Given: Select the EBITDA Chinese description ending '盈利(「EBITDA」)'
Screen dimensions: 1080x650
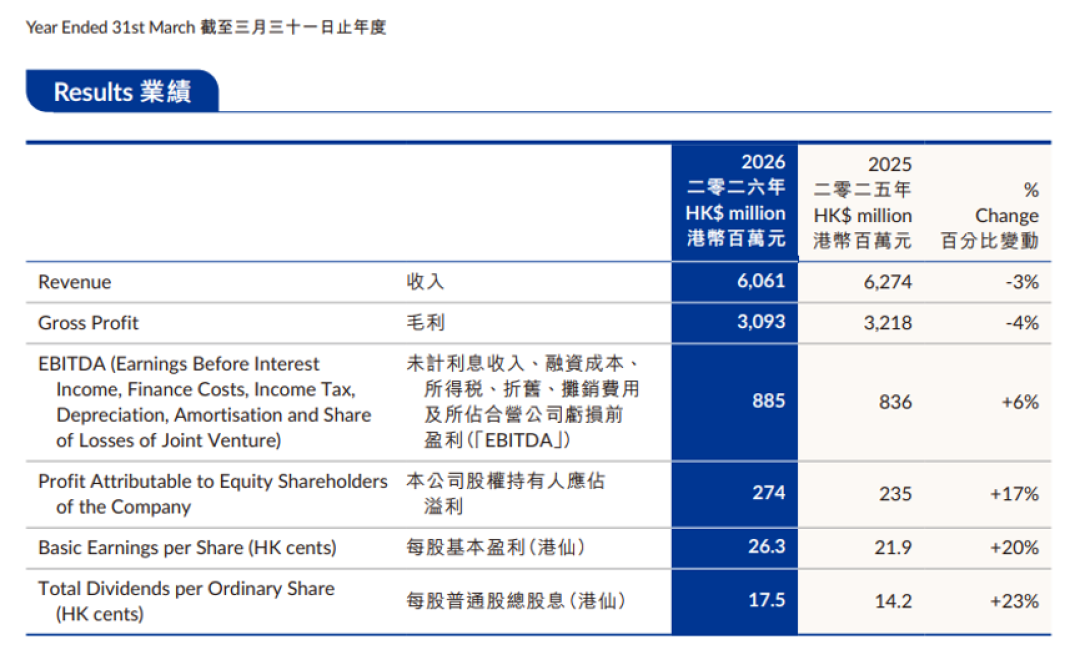Looking at the screenshot, I should 523,401.
